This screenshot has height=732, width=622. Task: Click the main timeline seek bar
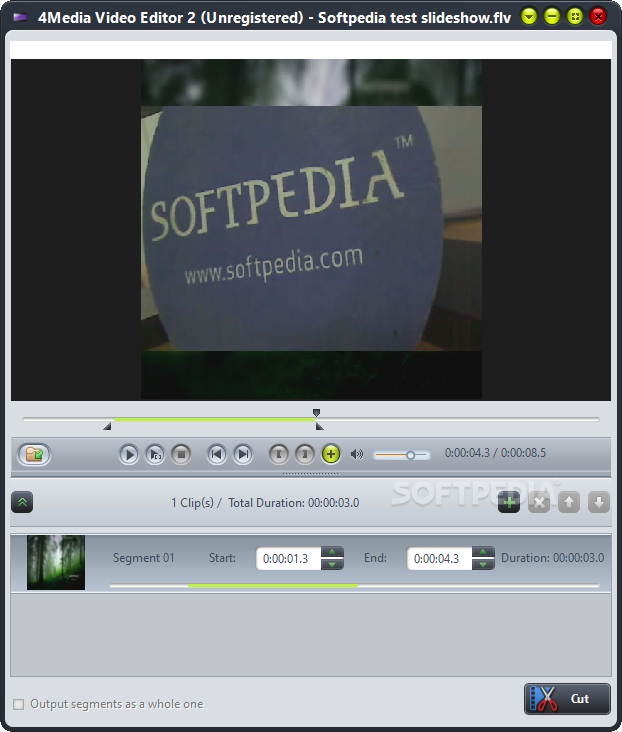(311, 420)
